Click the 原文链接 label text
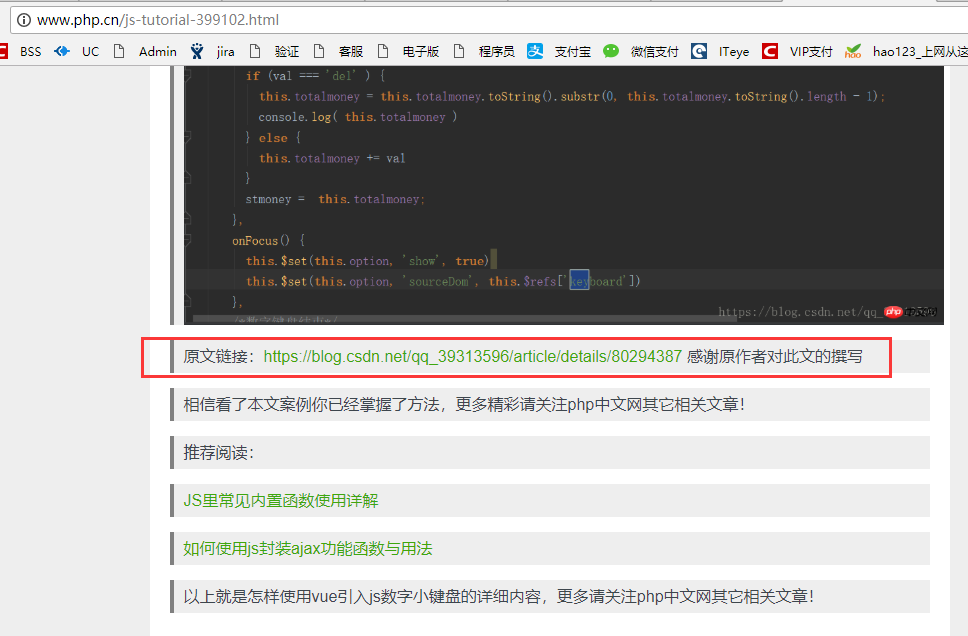Image resolution: width=968 pixels, height=636 pixels. tap(219, 356)
